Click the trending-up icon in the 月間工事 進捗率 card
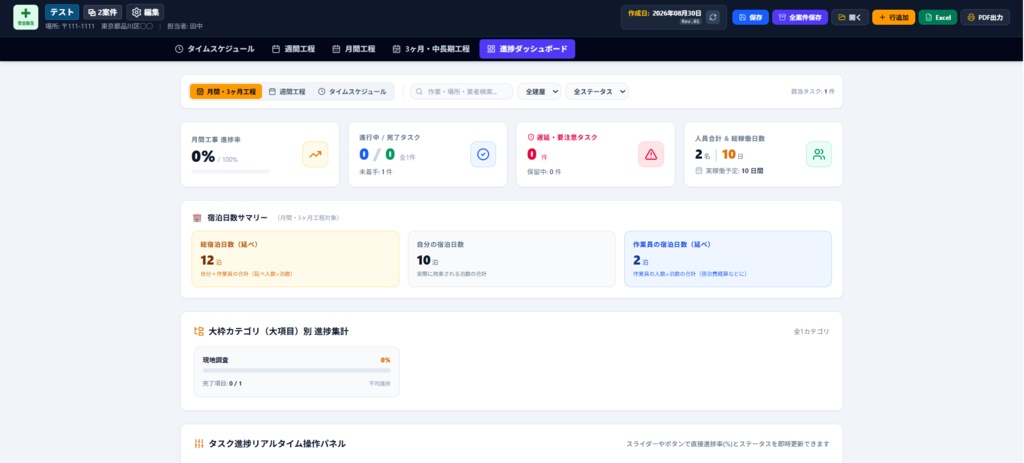This screenshot has width=1024, height=463. click(x=315, y=154)
